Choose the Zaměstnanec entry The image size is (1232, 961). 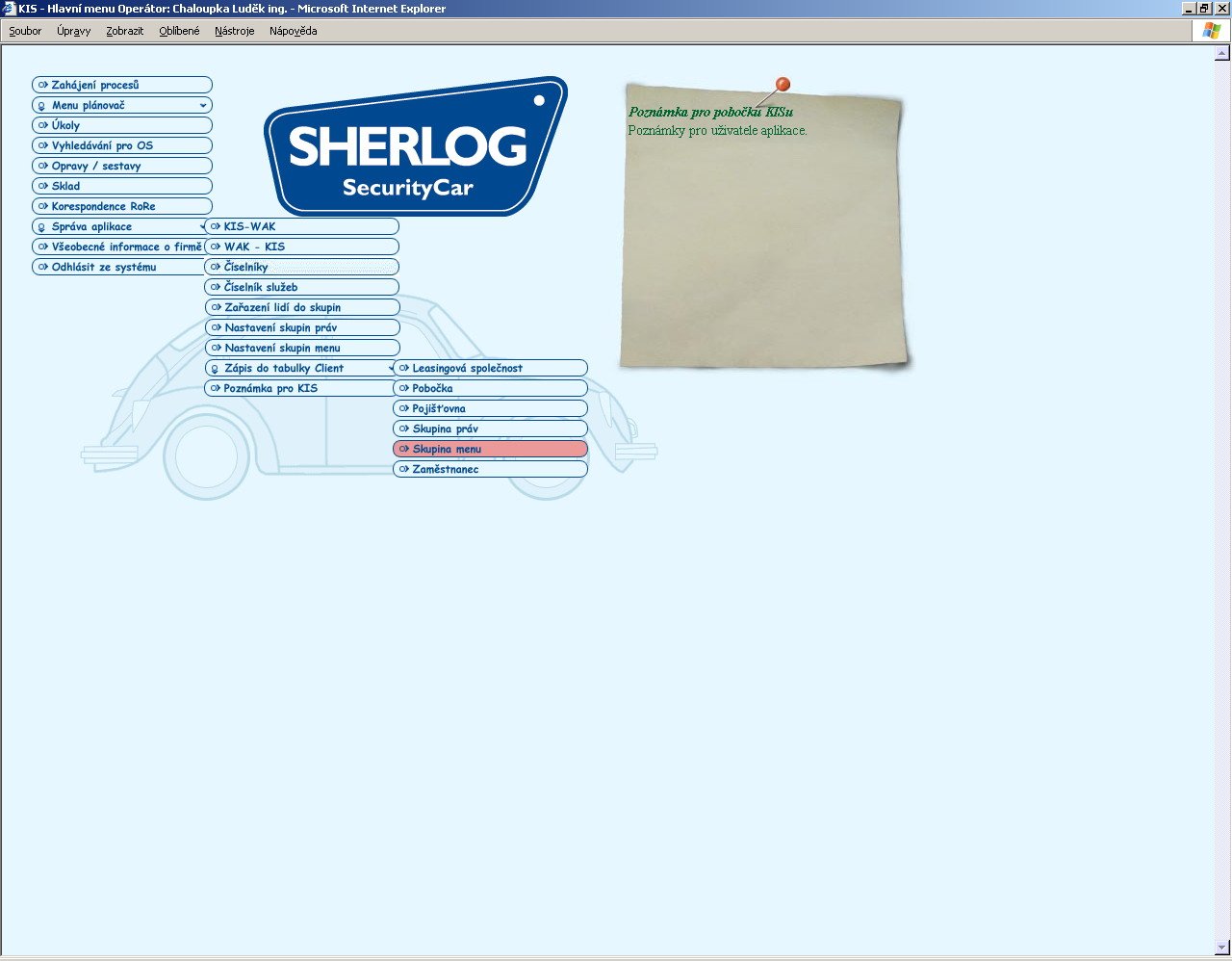(491, 469)
